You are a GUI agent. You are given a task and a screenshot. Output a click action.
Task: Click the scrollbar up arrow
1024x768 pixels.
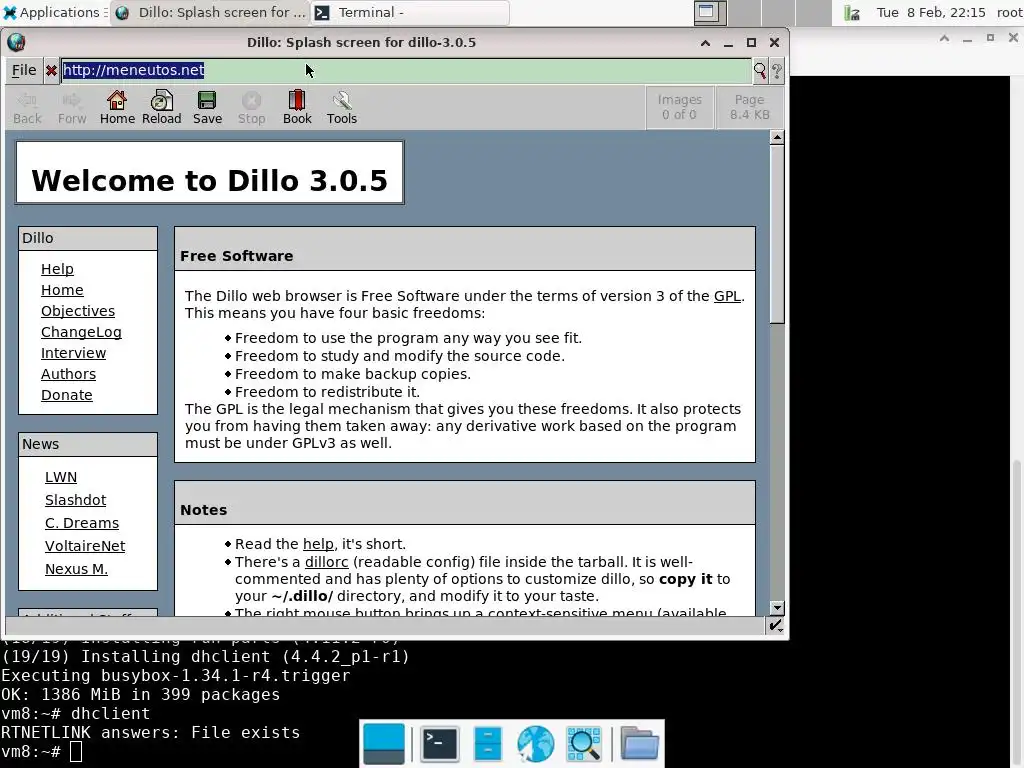(x=776, y=137)
